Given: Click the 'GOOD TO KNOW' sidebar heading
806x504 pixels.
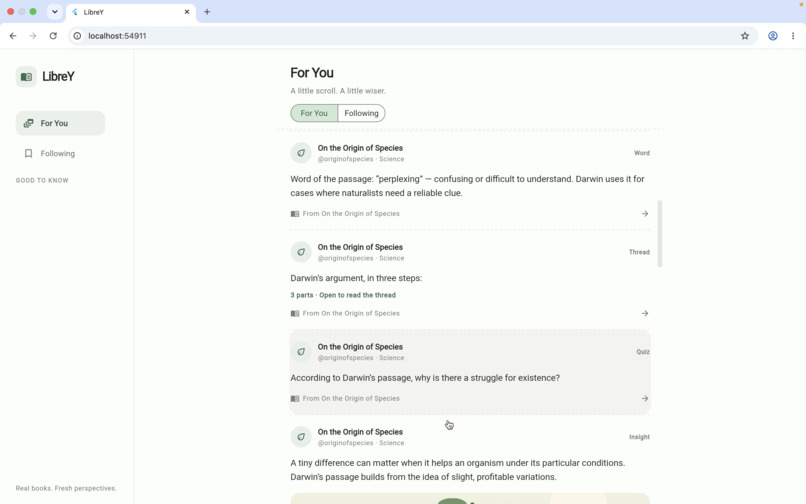Looking at the screenshot, I should pos(42,181).
